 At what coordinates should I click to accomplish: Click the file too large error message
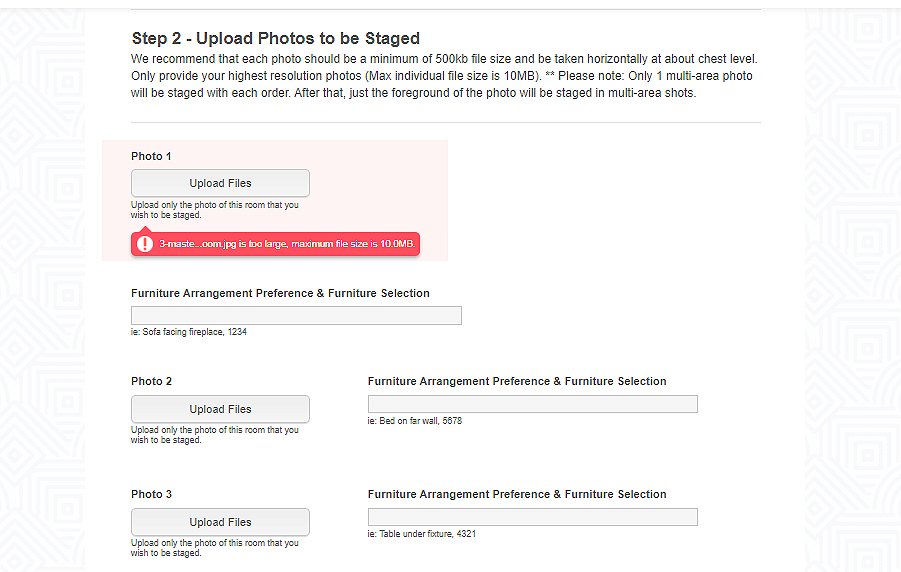coord(287,244)
